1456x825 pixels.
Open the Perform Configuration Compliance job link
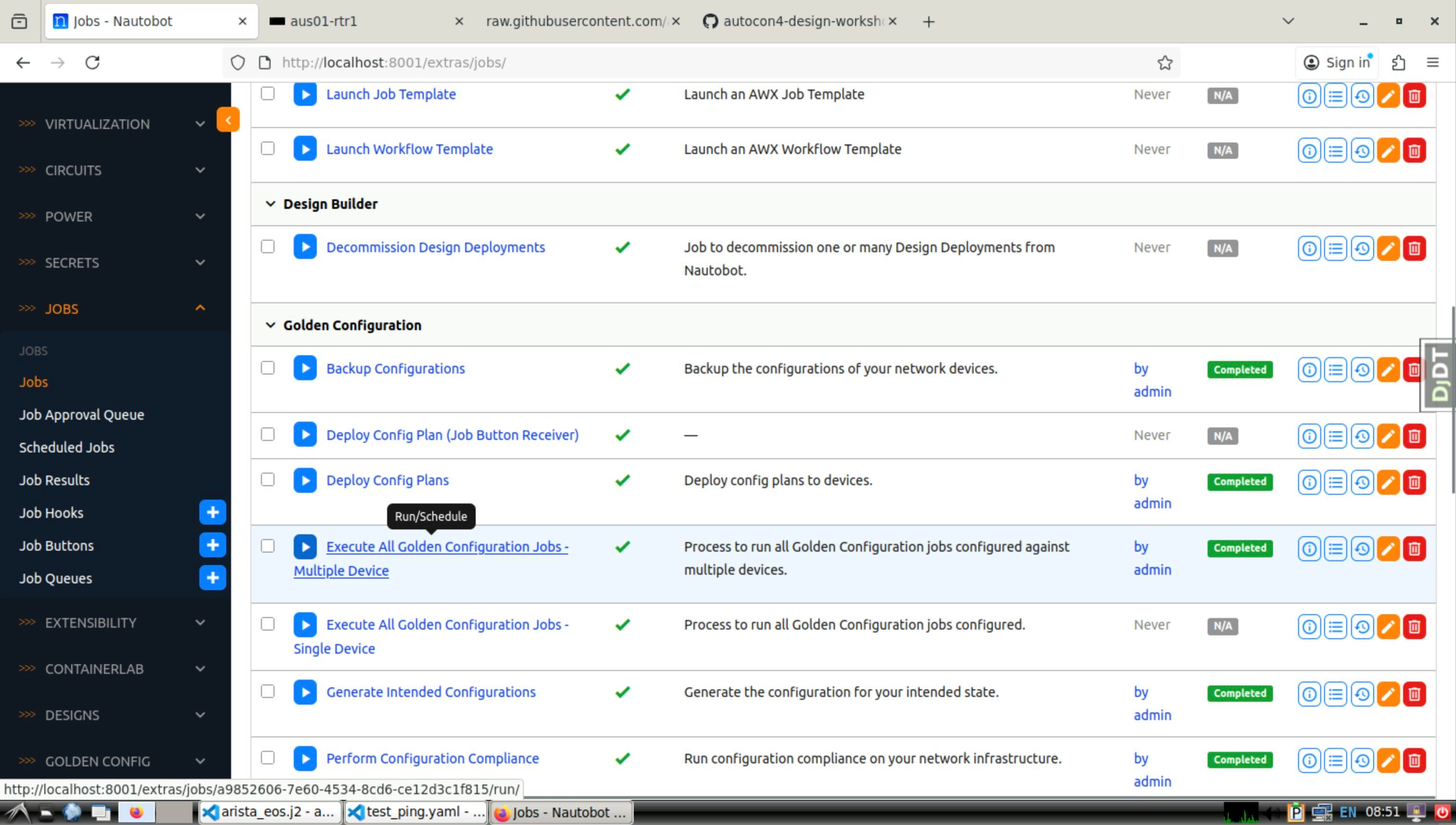click(x=432, y=759)
